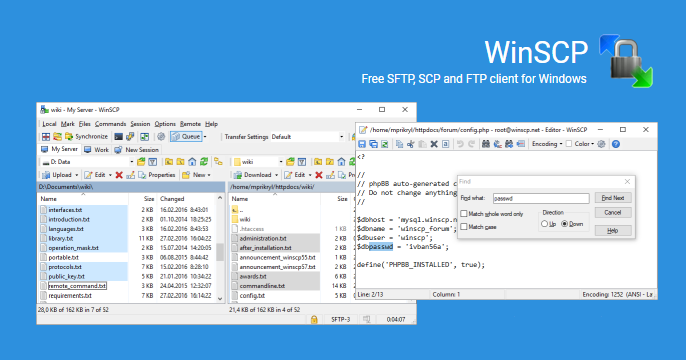The height and width of the screenshot is (360, 686).
Task: Click the Upload button
Action: pyautogui.click(x=57, y=175)
